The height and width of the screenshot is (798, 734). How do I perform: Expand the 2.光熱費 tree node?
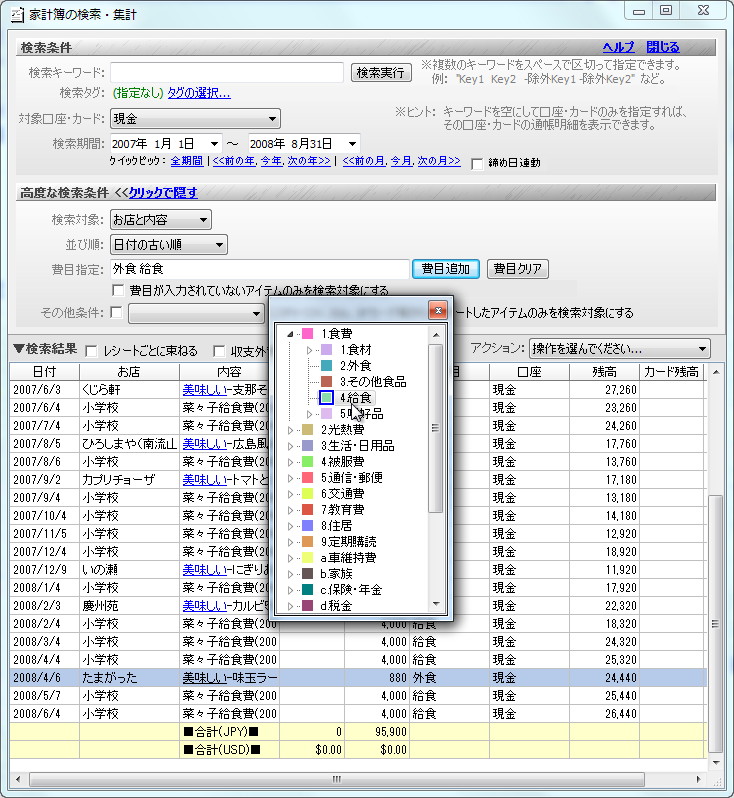click(x=290, y=430)
